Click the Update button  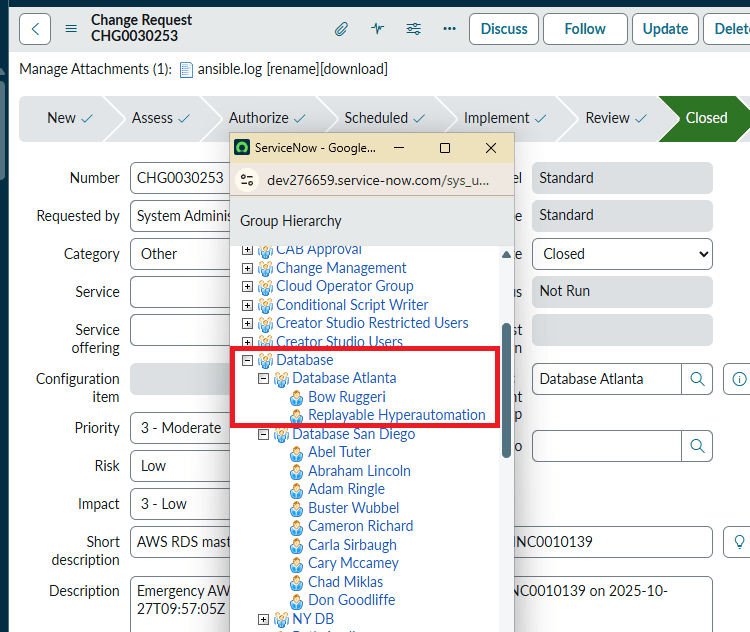665,29
